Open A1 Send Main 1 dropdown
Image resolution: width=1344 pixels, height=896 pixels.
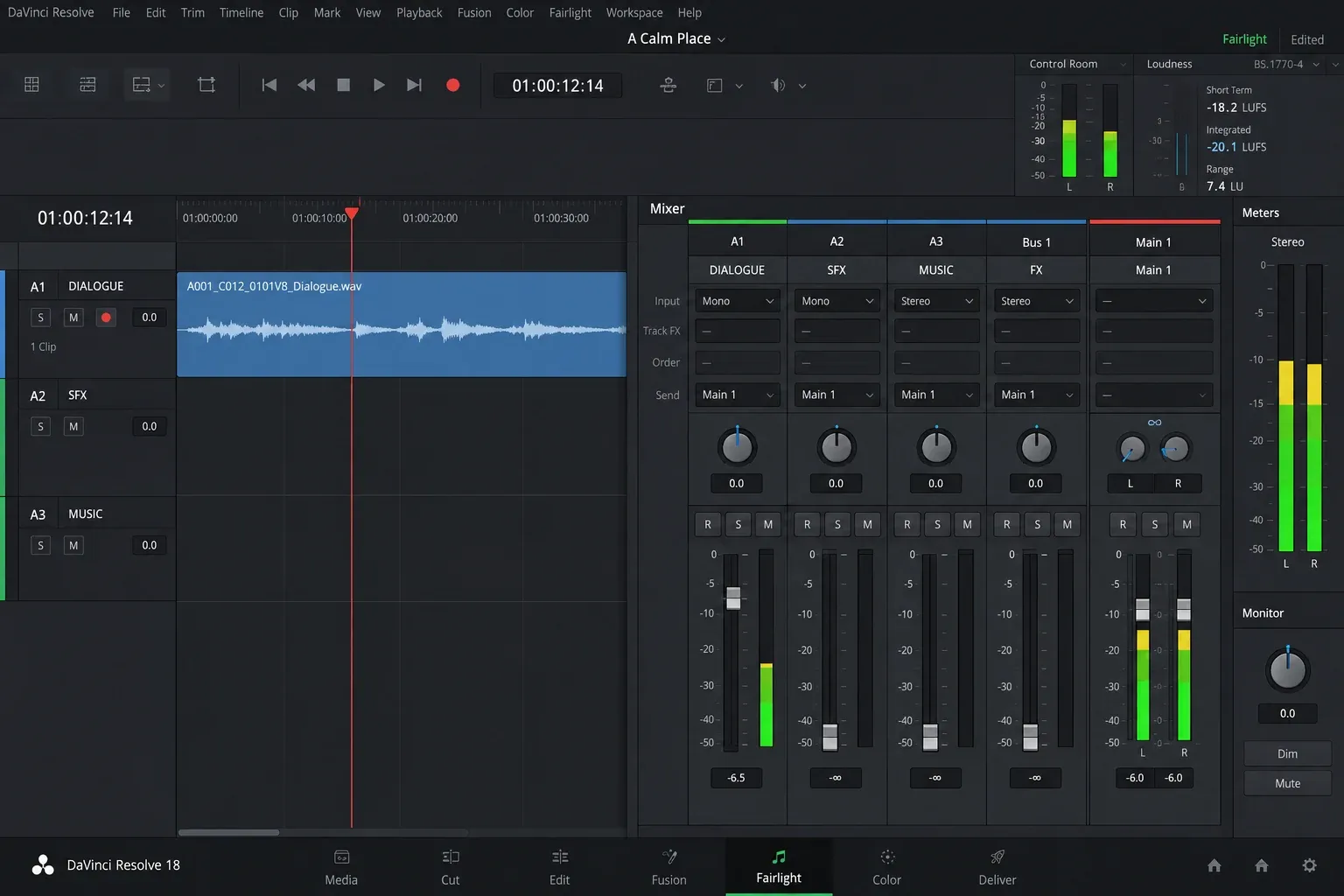[x=738, y=395]
